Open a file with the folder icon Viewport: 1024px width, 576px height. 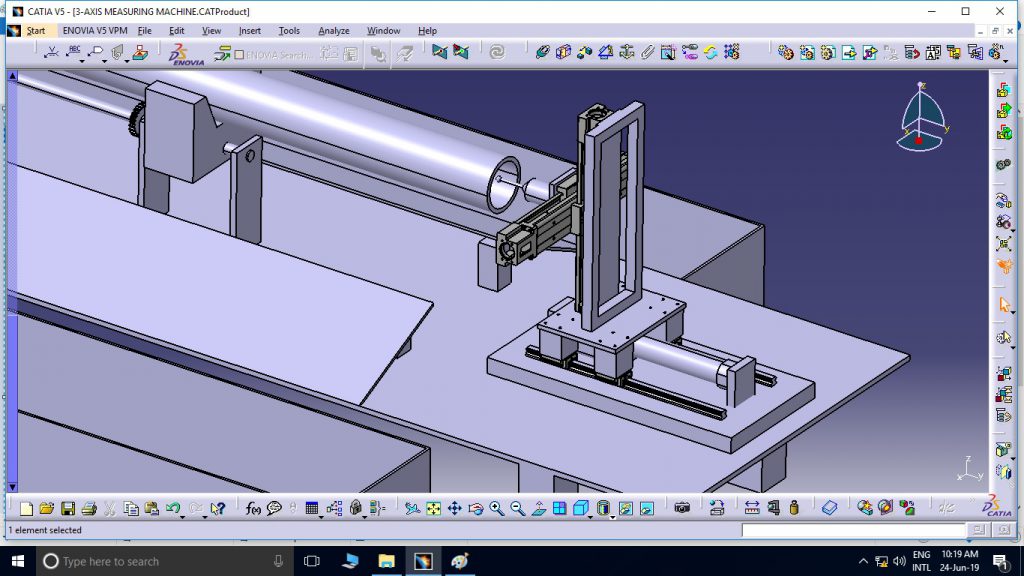(x=46, y=508)
